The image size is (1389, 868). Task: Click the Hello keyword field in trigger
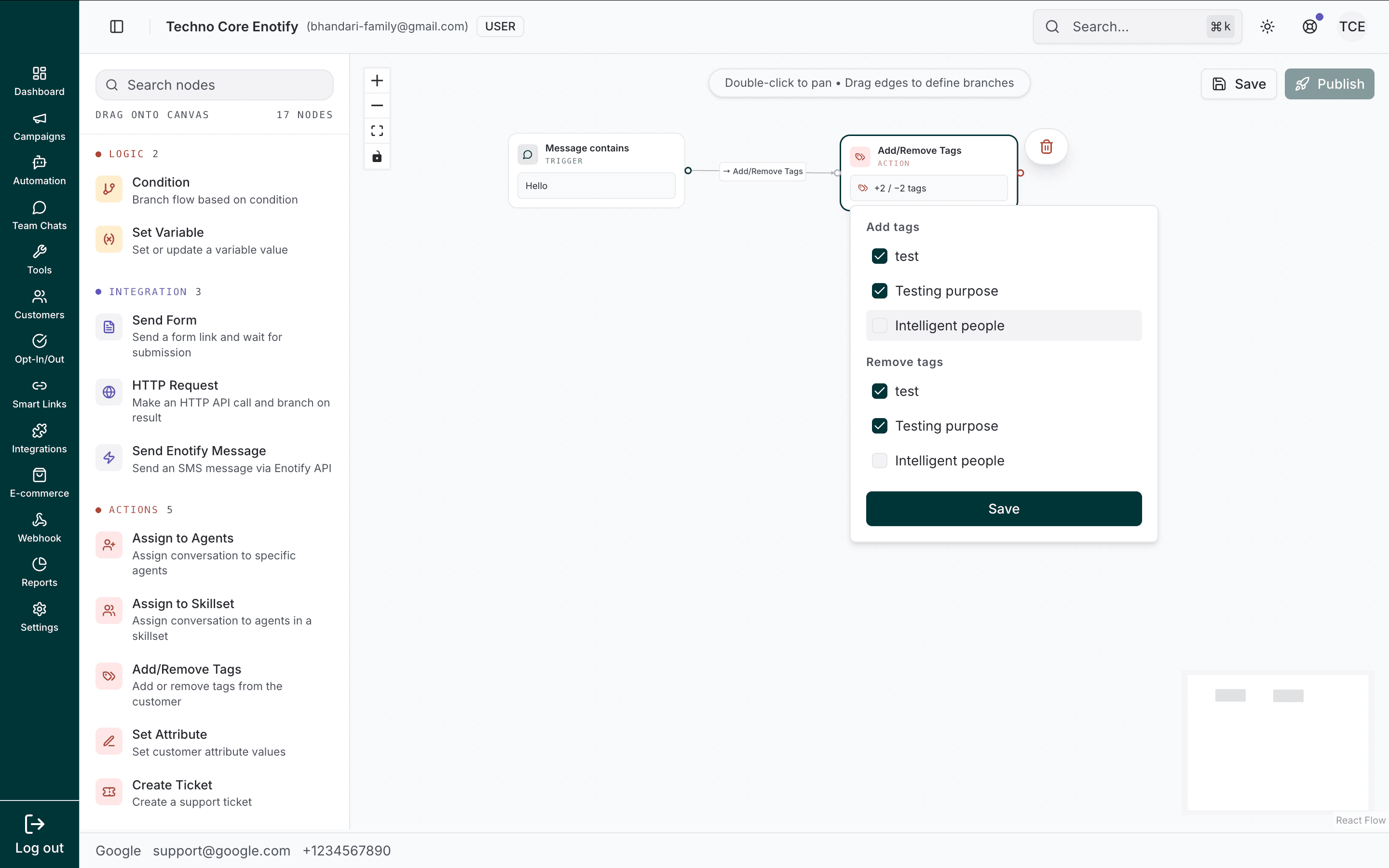(x=596, y=186)
